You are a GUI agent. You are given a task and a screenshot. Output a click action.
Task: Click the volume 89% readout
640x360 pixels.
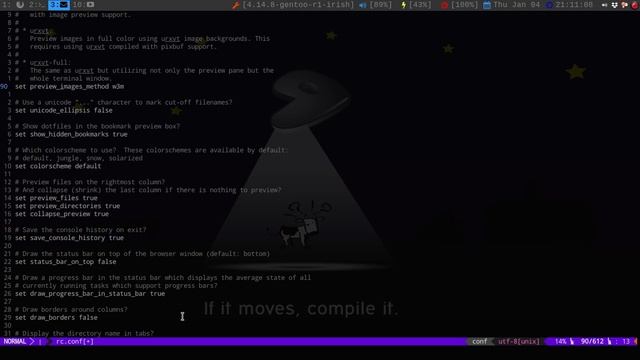pyautogui.click(x=380, y=5)
